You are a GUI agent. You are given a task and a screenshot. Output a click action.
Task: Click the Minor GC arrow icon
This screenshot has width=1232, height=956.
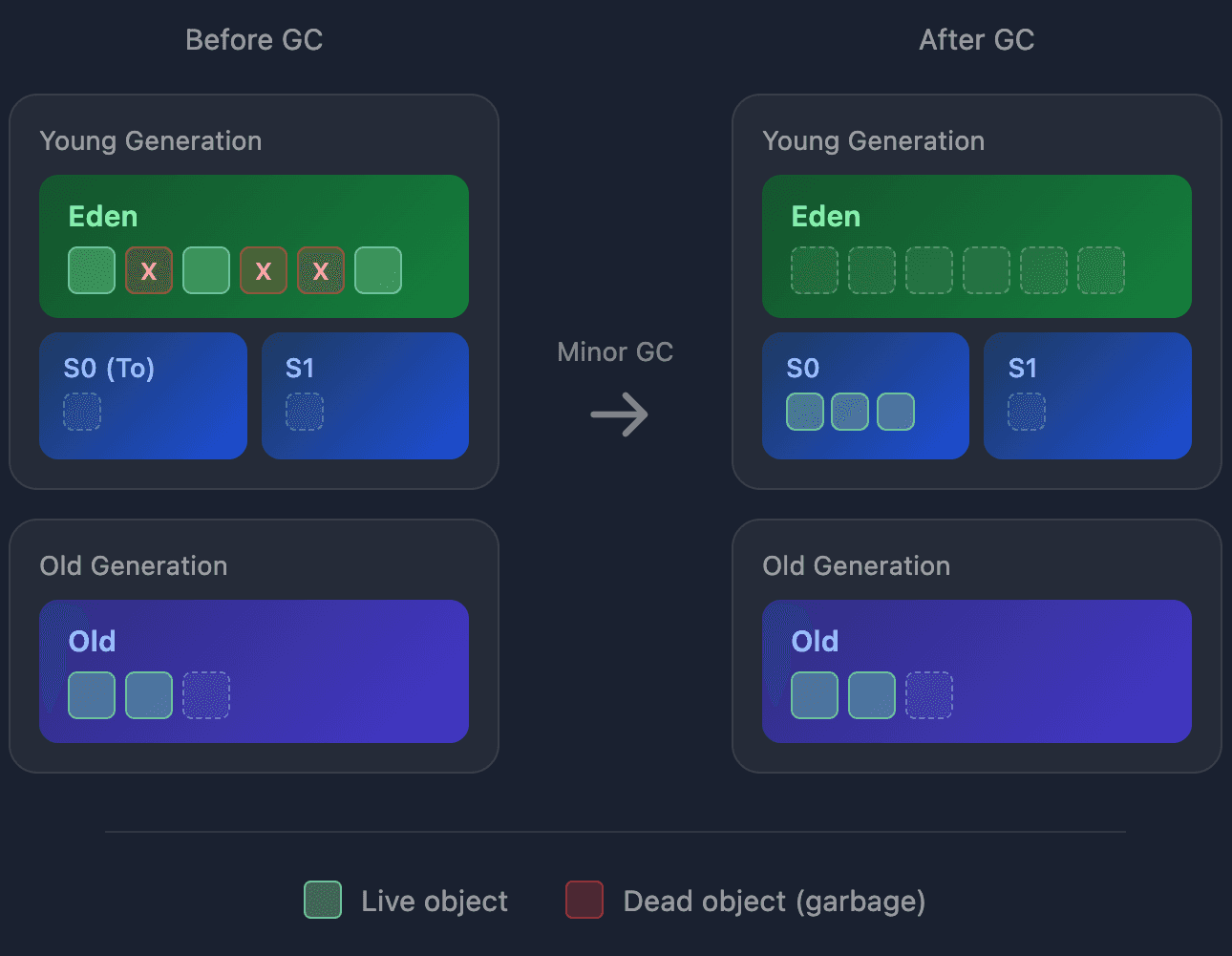[x=619, y=414]
